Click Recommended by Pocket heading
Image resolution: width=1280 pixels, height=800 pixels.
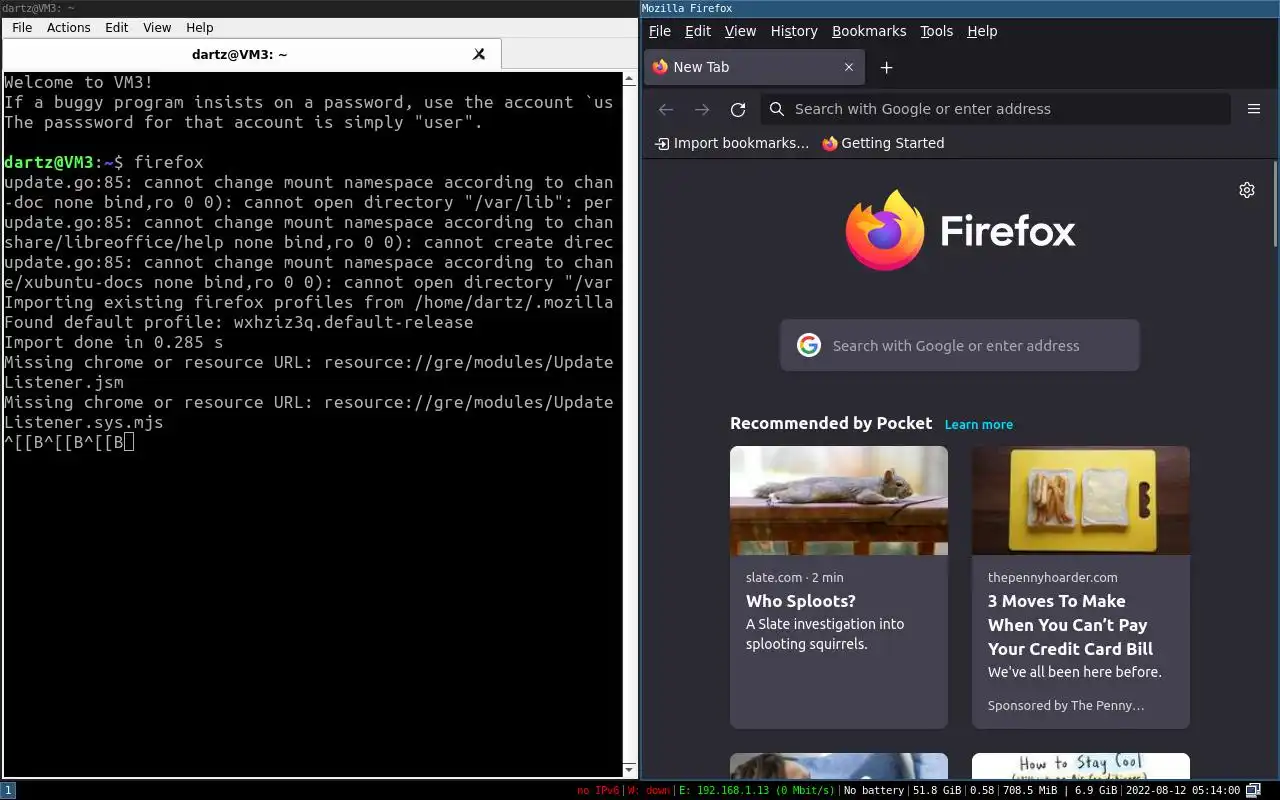[x=831, y=423]
